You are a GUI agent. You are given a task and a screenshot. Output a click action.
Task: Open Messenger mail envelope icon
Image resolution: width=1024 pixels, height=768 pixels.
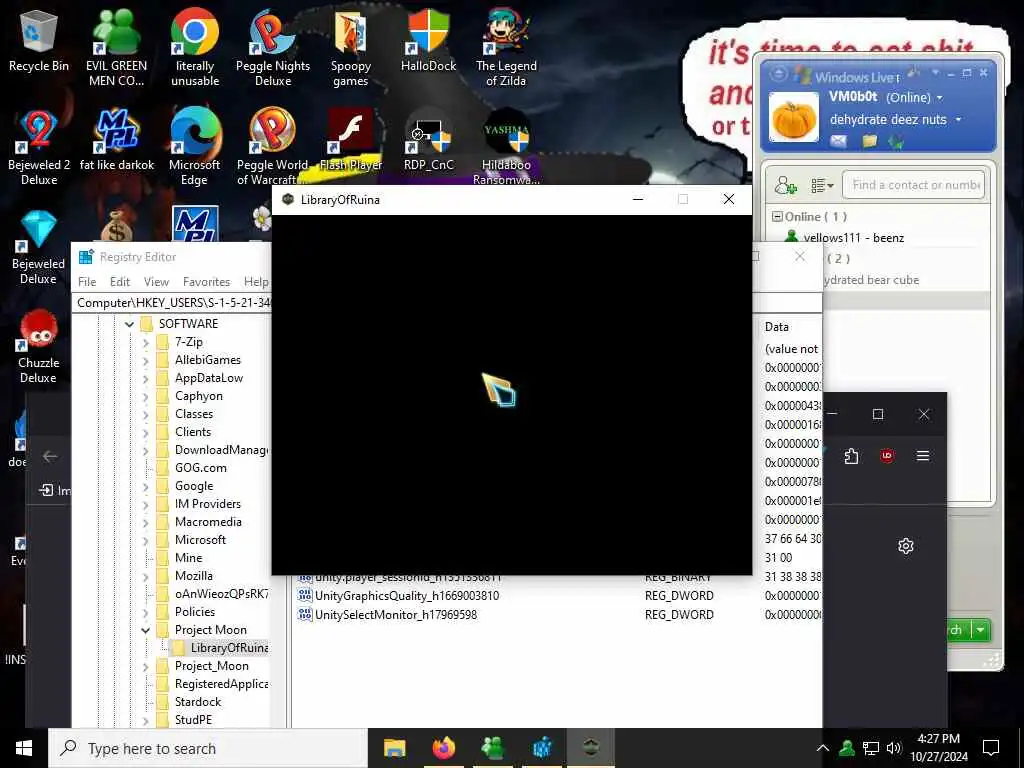click(839, 140)
